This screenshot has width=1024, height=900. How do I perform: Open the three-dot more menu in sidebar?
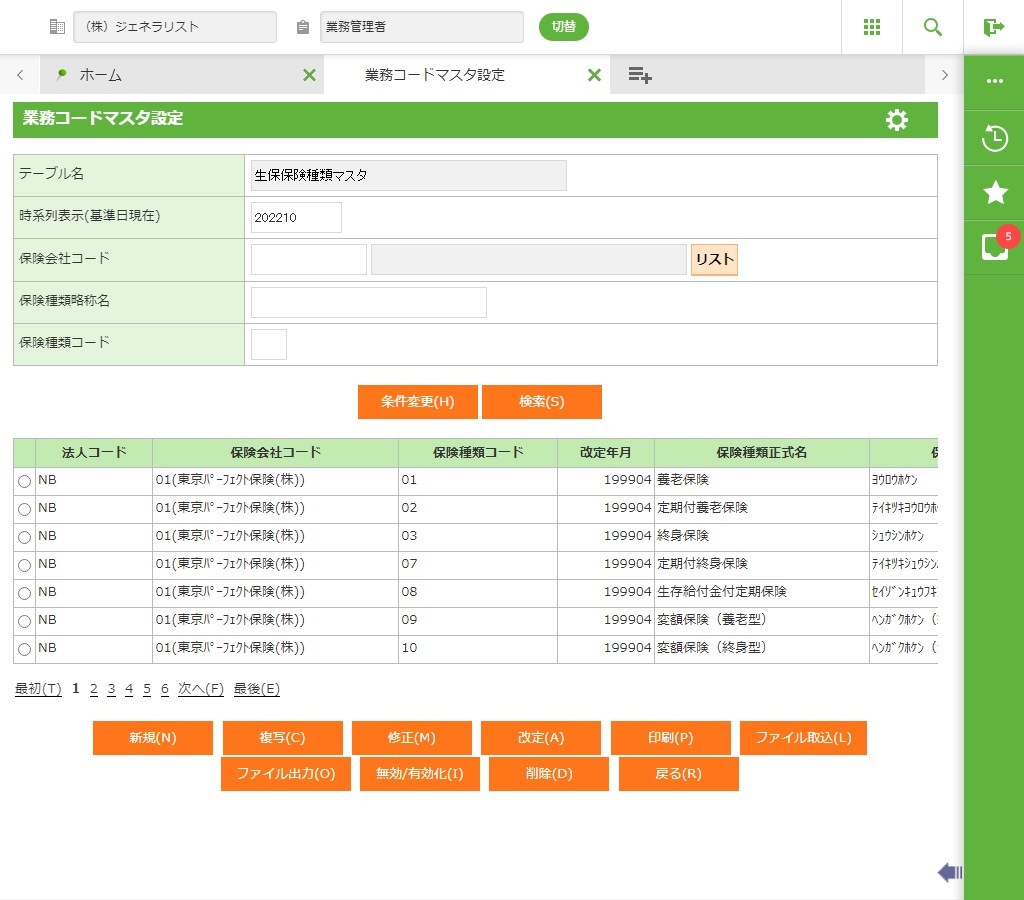coord(994,81)
